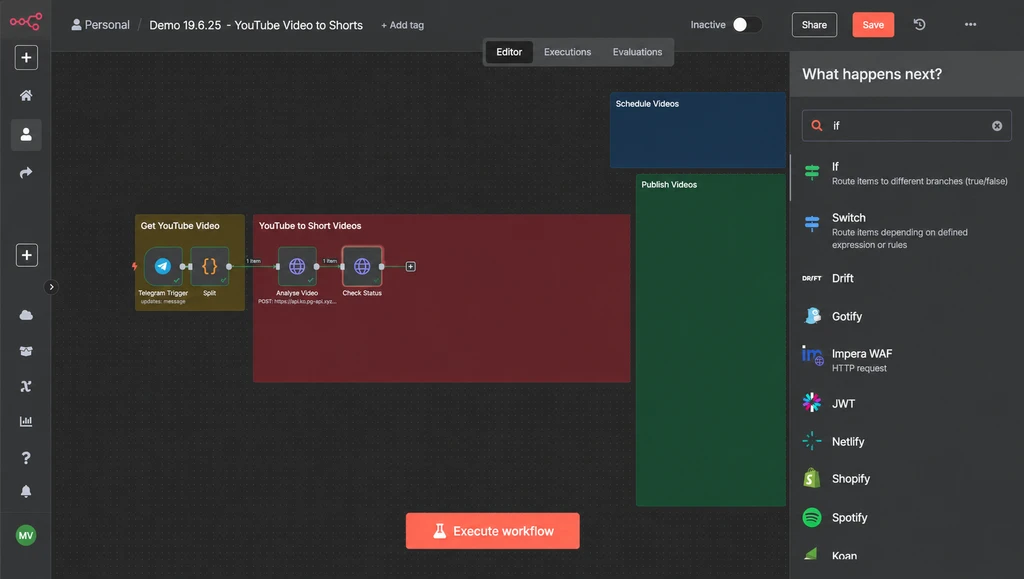The height and width of the screenshot is (579, 1024).
Task: Open the Variables icon in sidebar
Action: 26,386
